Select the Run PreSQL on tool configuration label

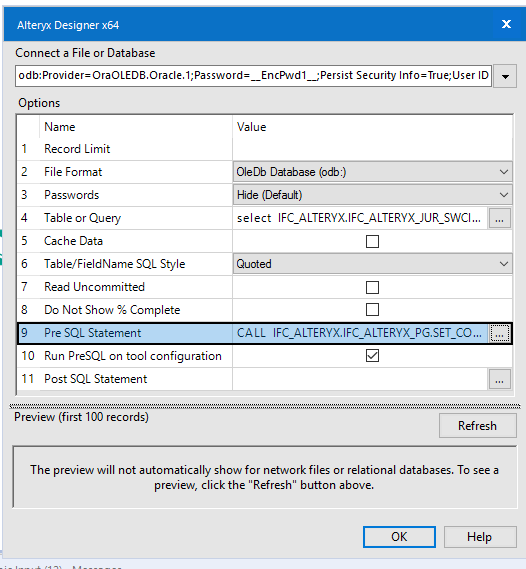coord(133,356)
